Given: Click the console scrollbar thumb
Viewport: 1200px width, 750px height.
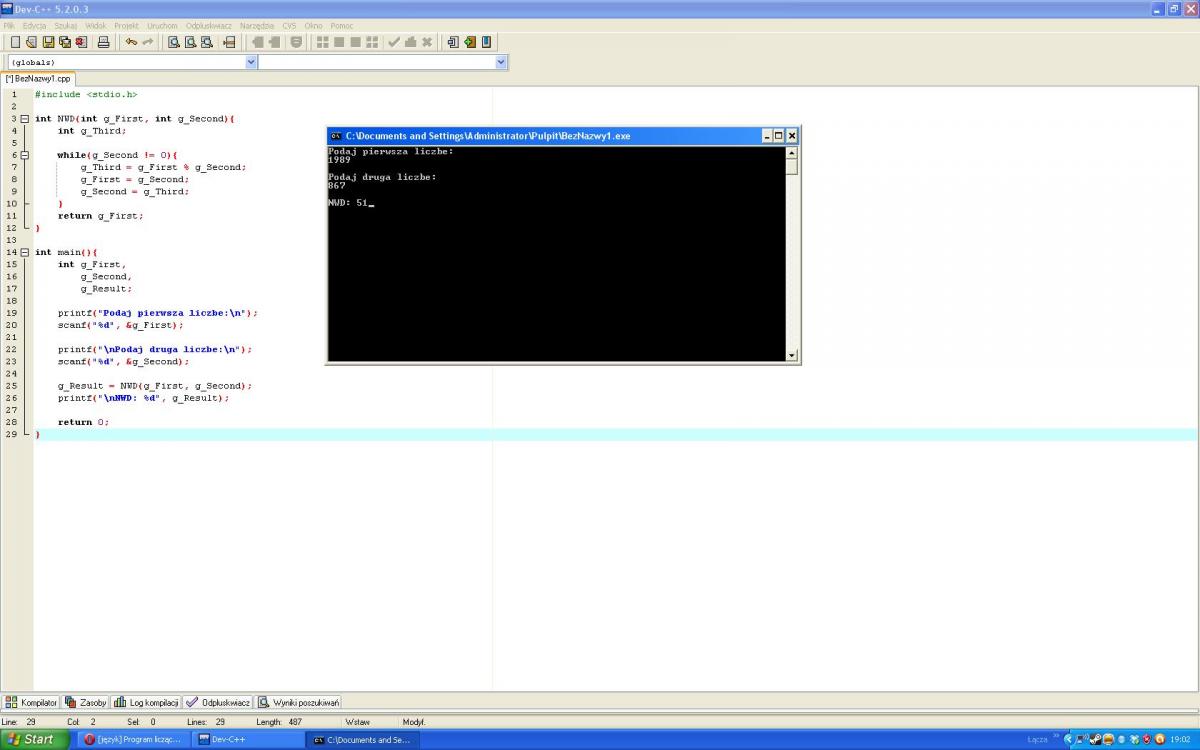Looking at the screenshot, I should [792, 167].
